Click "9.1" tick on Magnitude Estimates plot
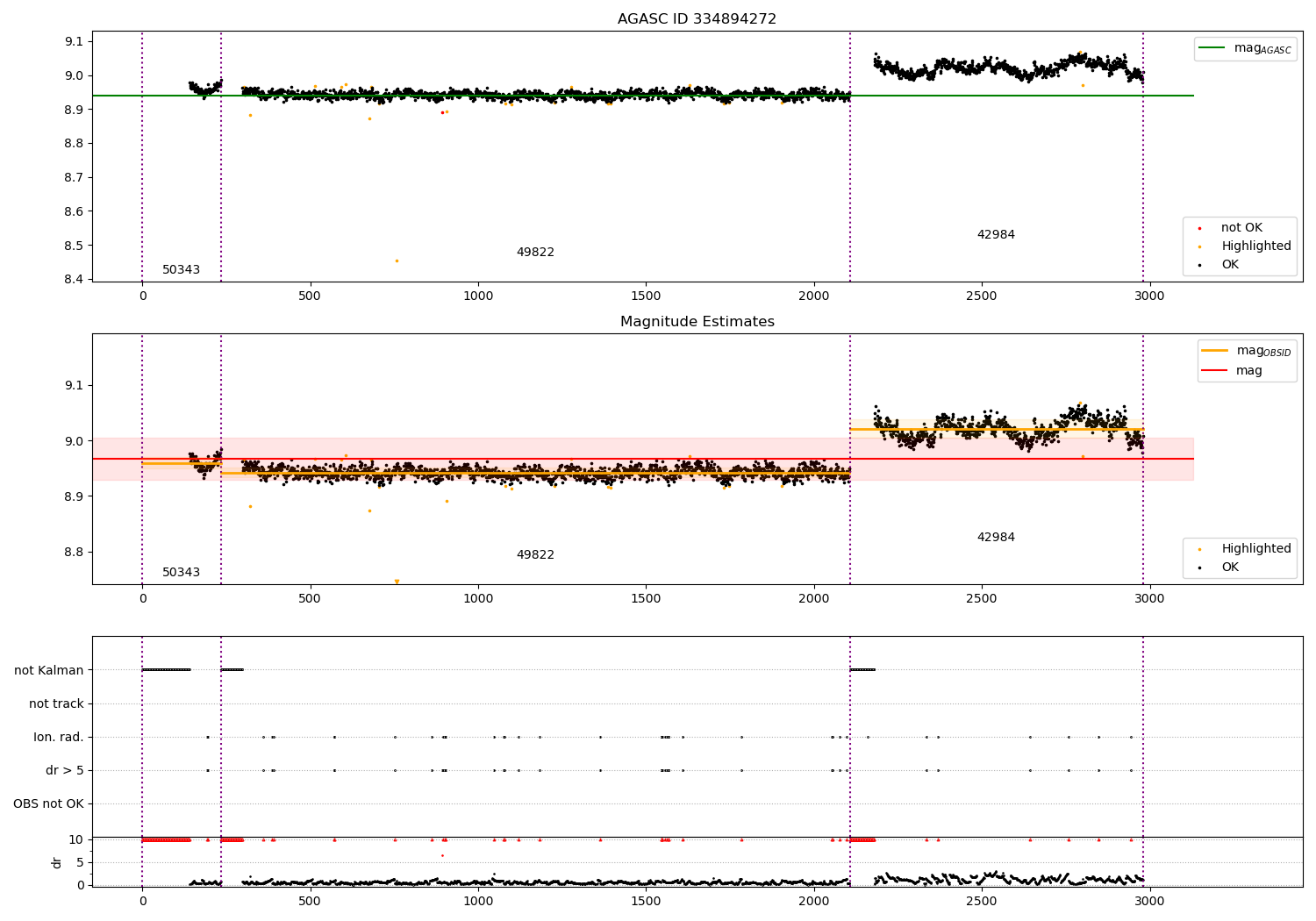1316x921 pixels. [x=74, y=386]
